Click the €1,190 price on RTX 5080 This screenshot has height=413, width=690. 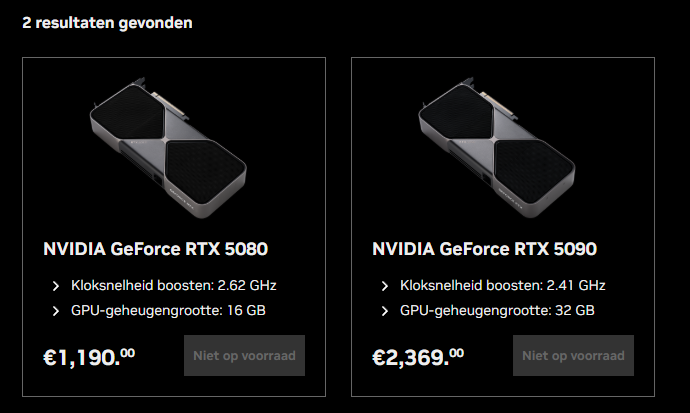pos(82,357)
